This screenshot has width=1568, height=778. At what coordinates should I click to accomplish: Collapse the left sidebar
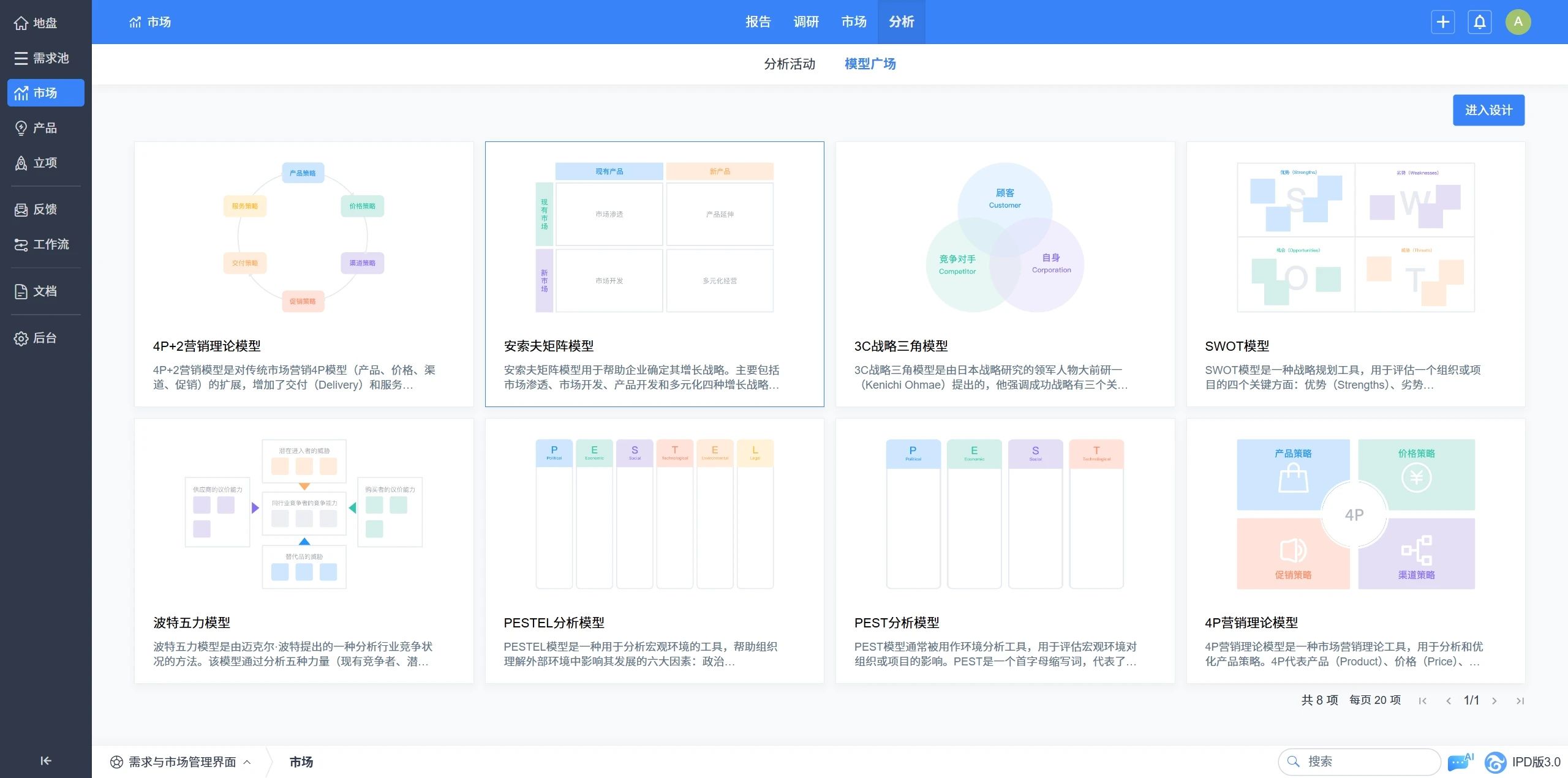tap(46, 761)
